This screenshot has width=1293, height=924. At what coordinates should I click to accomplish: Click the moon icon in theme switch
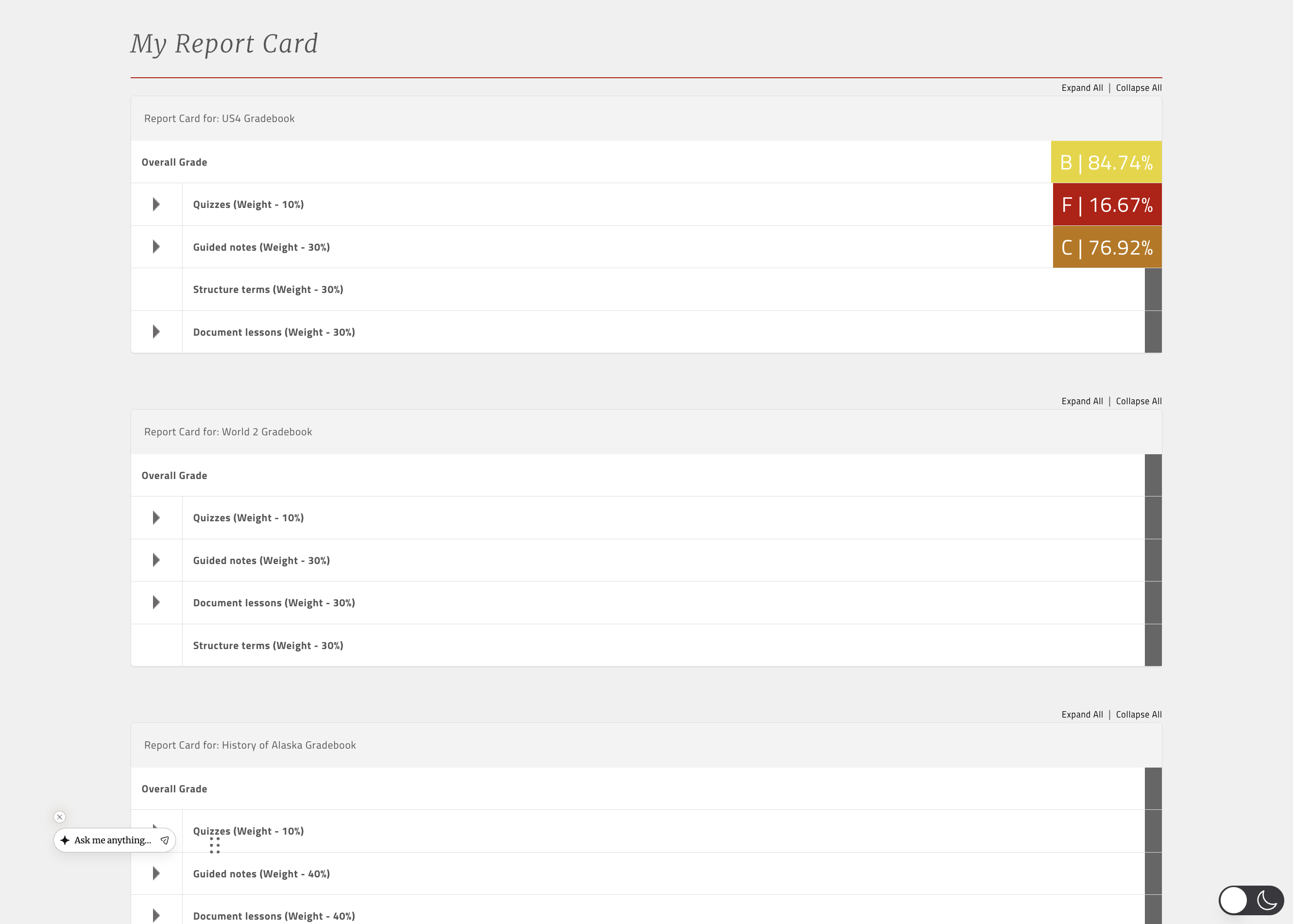pyautogui.click(x=1267, y=900)
